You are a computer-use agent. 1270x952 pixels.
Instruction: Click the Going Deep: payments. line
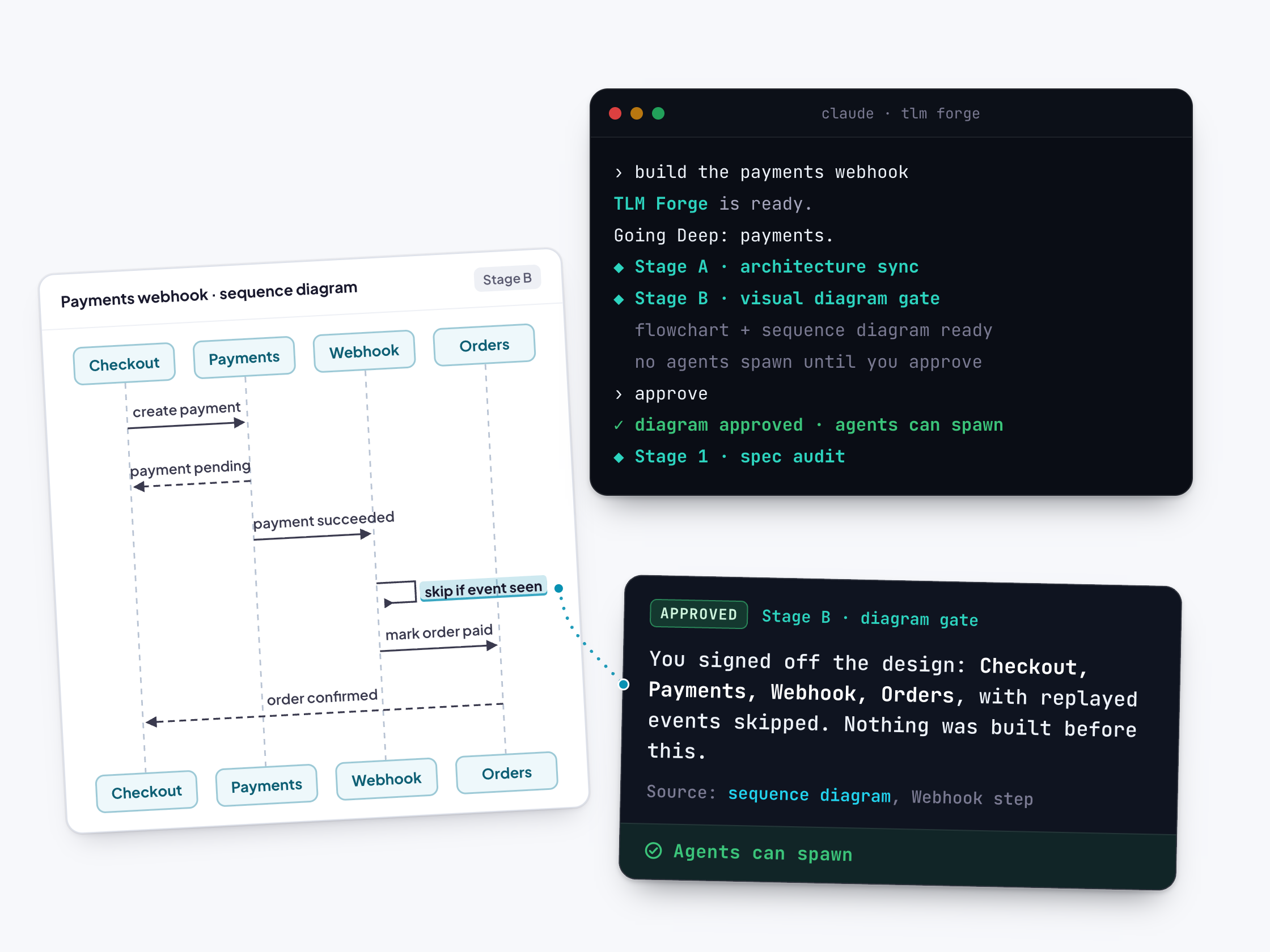click(x=723, y=236)
